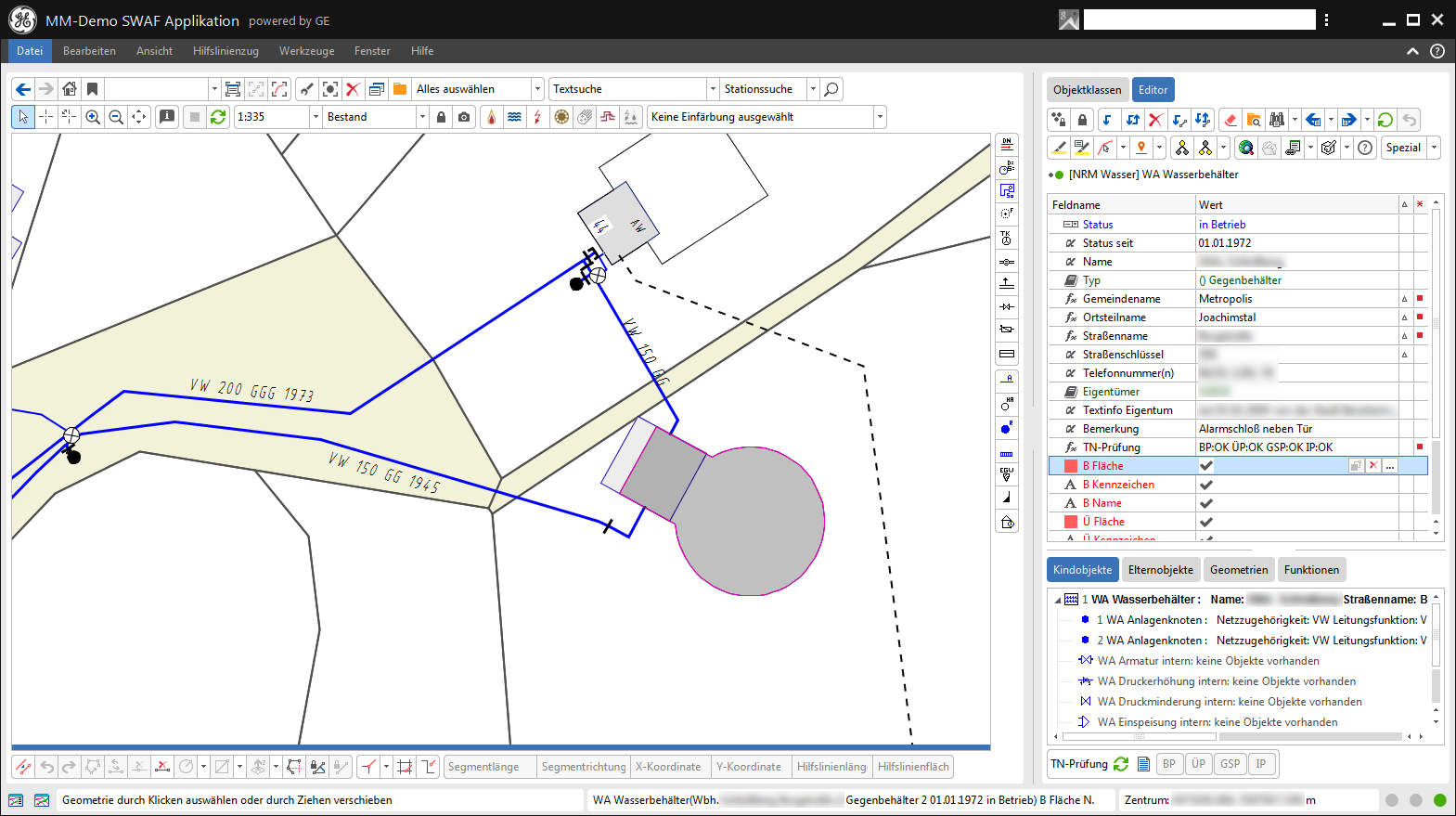Click the green refresh map icon
This screenshot has width=1456, height=816.
pos(218,117)
